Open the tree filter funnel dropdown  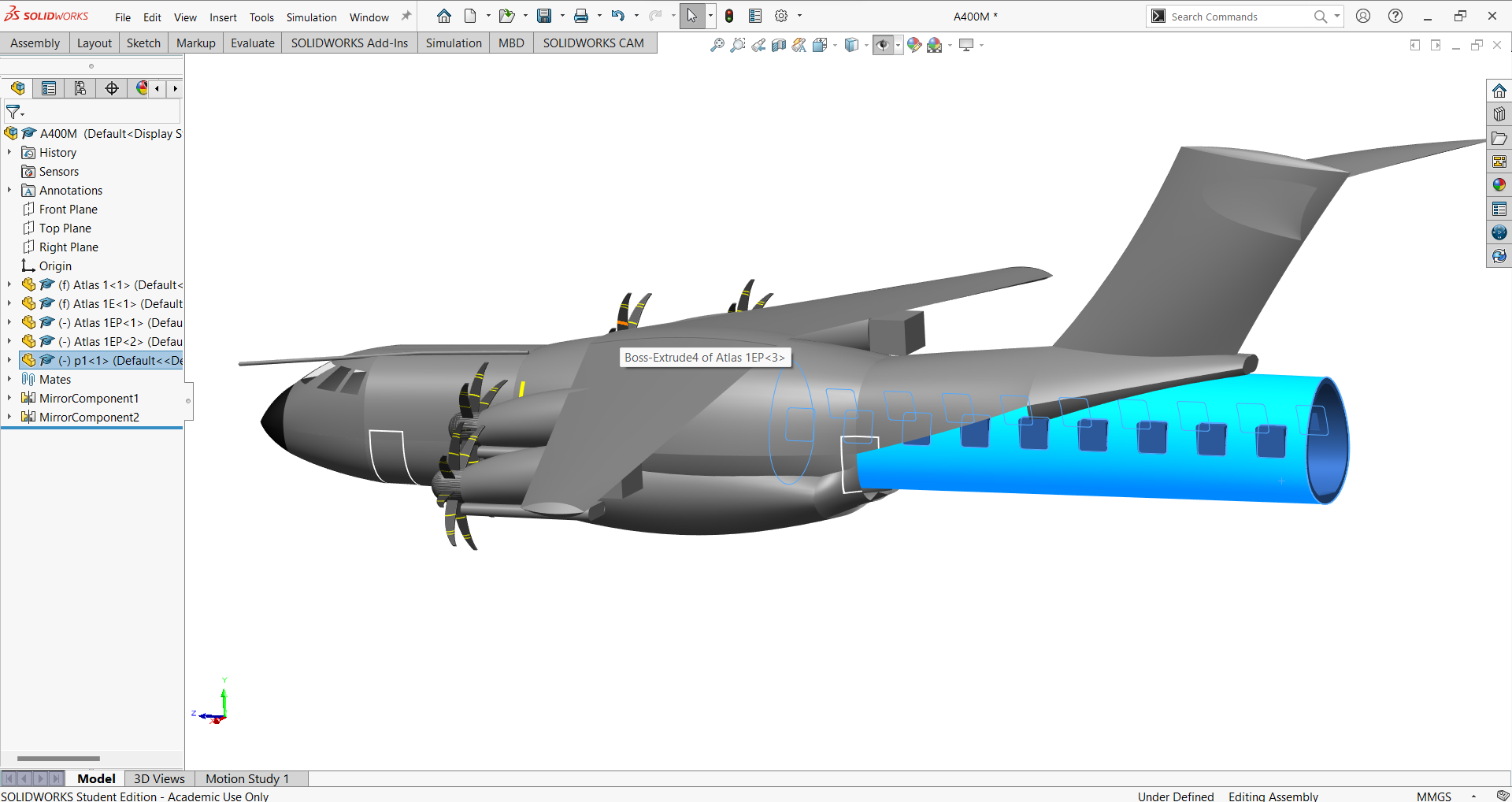(x=15, y=112)
